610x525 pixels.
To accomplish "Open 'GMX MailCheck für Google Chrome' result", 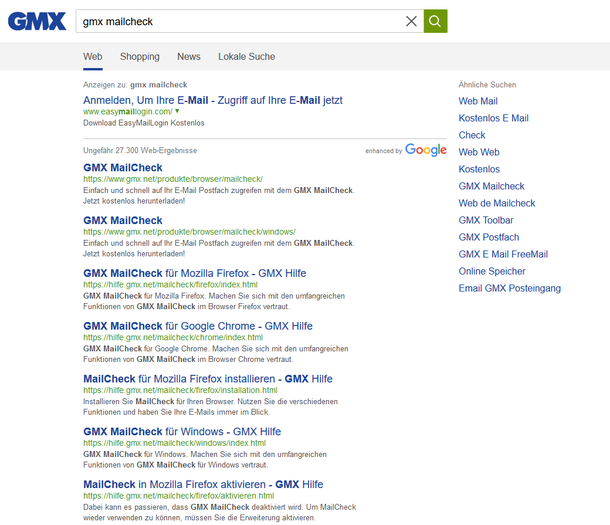I will [x=198, y=326].
